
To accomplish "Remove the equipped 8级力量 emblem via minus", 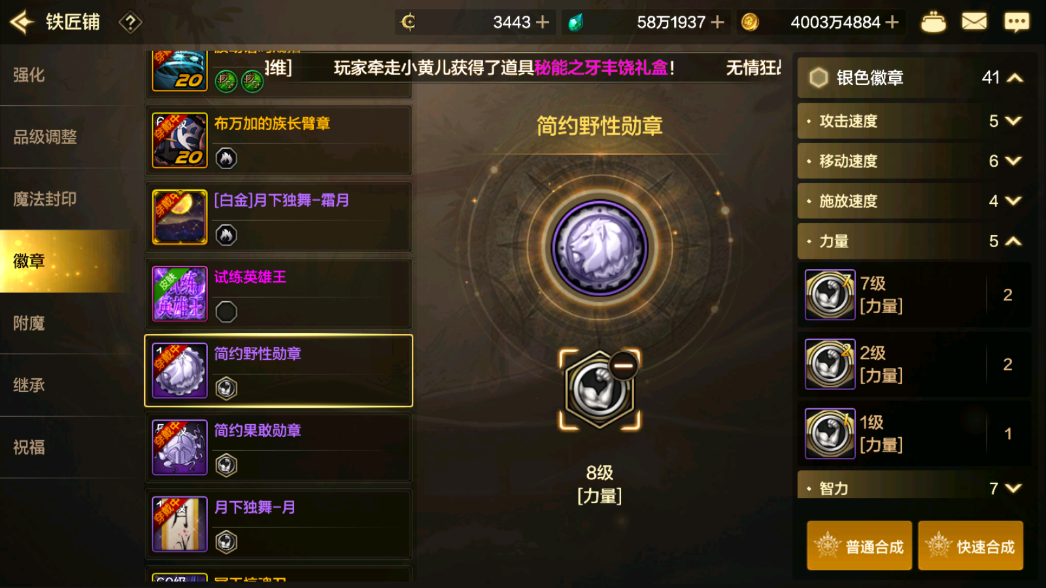I will pyautogui.click(x=623, y=365).
